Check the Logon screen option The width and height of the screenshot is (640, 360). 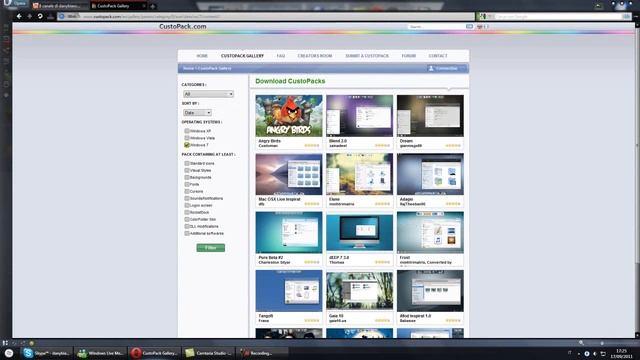pyautogui.click(x=187, y=205)
